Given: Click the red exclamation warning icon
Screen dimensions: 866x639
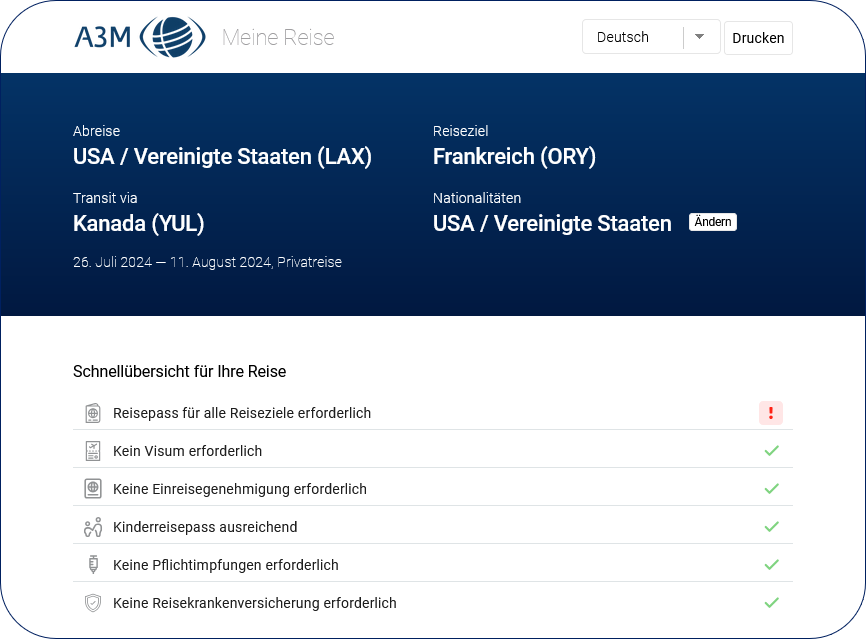Looking at the screenshot, I should tap(770, 413).
